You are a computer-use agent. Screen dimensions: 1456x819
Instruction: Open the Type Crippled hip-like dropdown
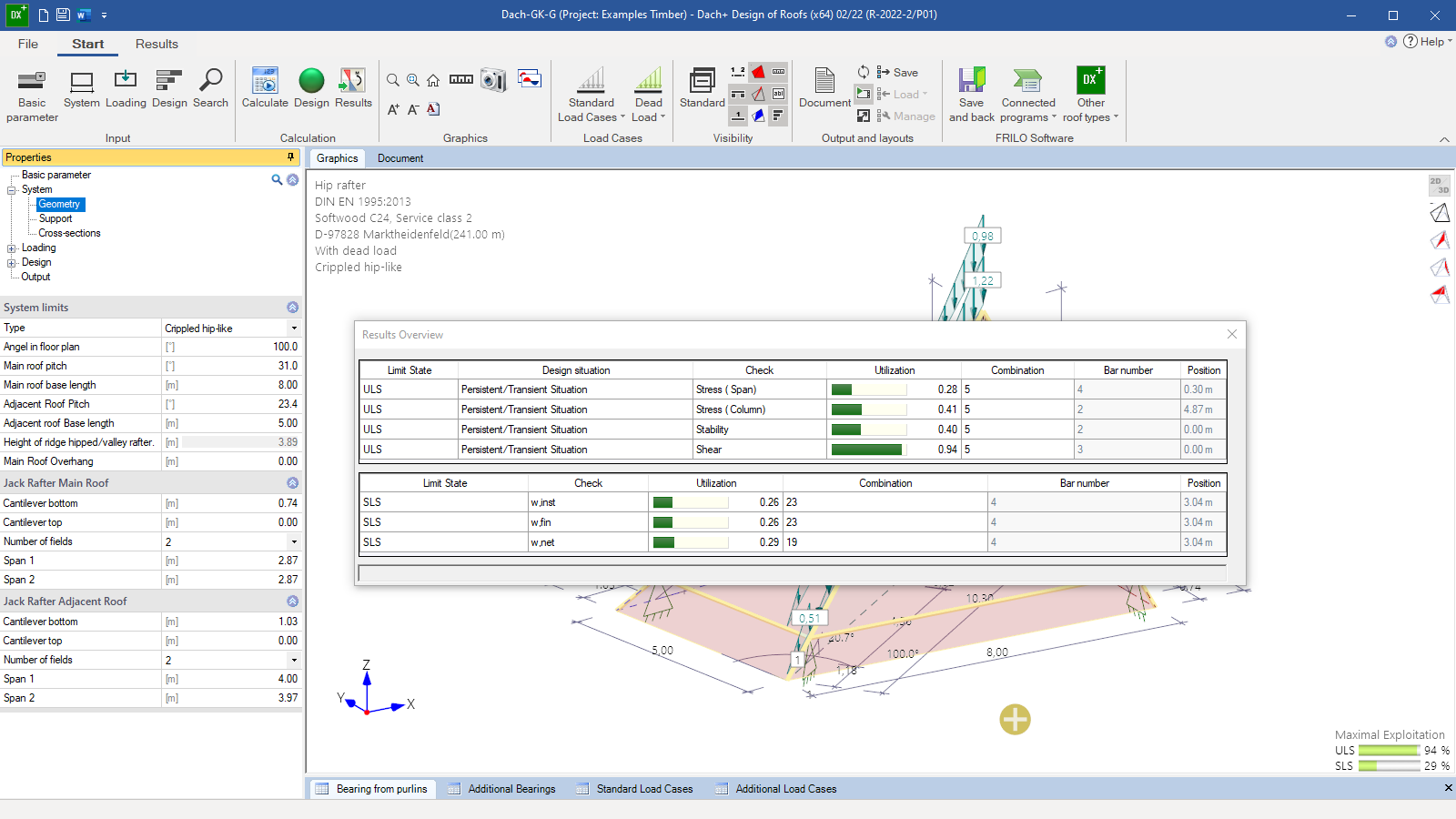293,328
